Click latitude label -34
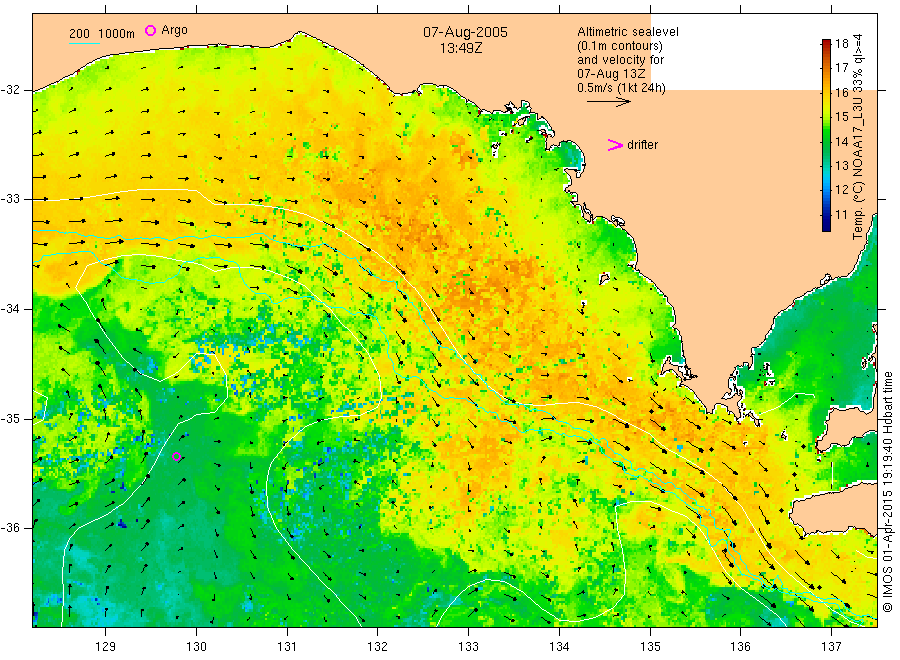Screen dimensions: 900x660 coord(10,309)
